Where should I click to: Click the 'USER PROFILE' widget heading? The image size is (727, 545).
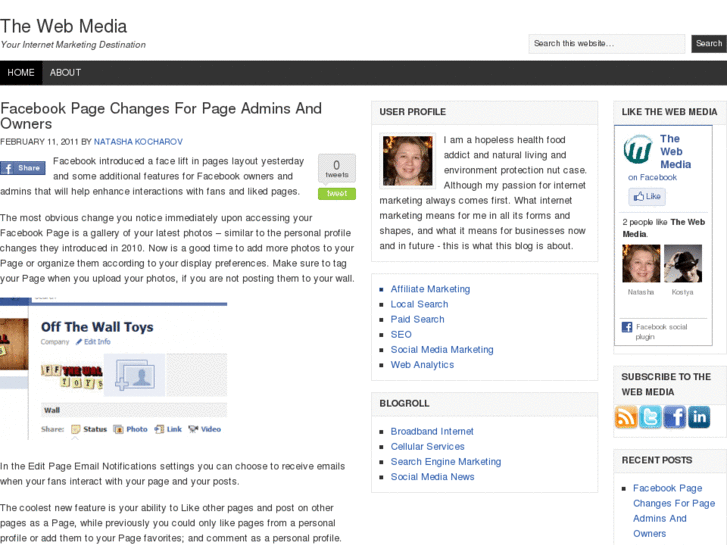[x=413, y=112]
